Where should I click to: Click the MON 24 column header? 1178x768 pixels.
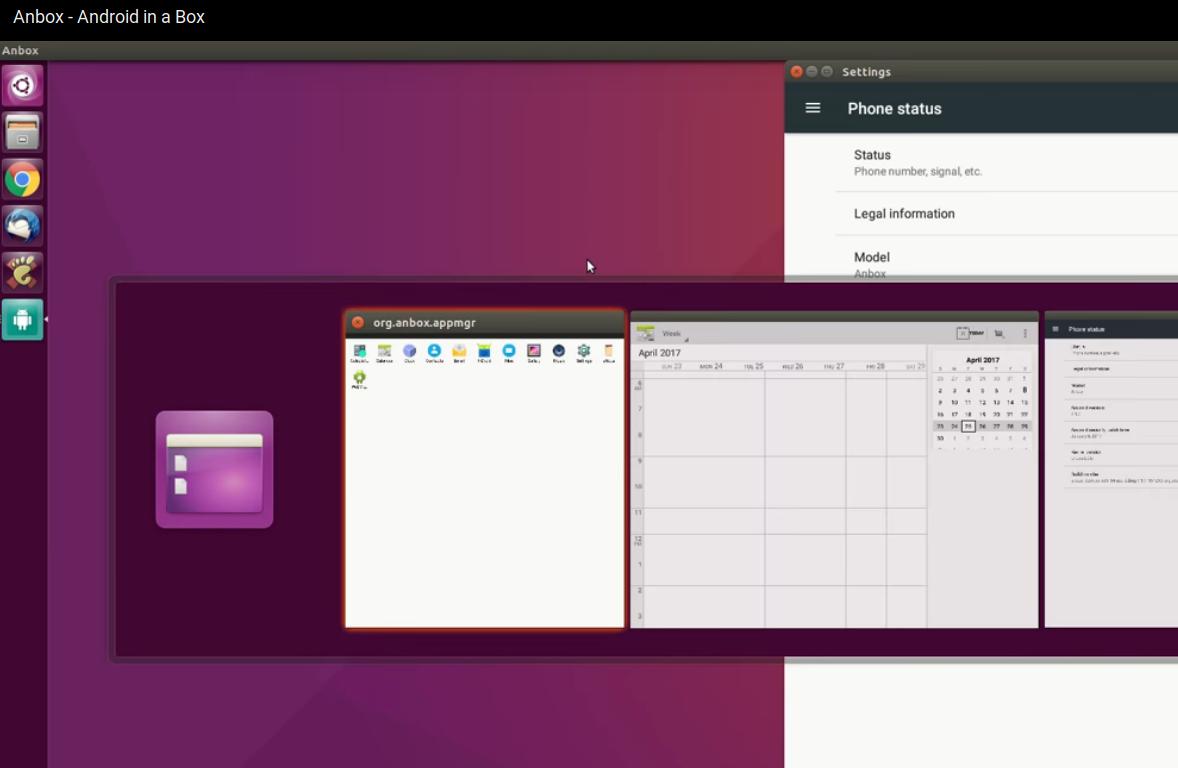[x=711, y=367]
